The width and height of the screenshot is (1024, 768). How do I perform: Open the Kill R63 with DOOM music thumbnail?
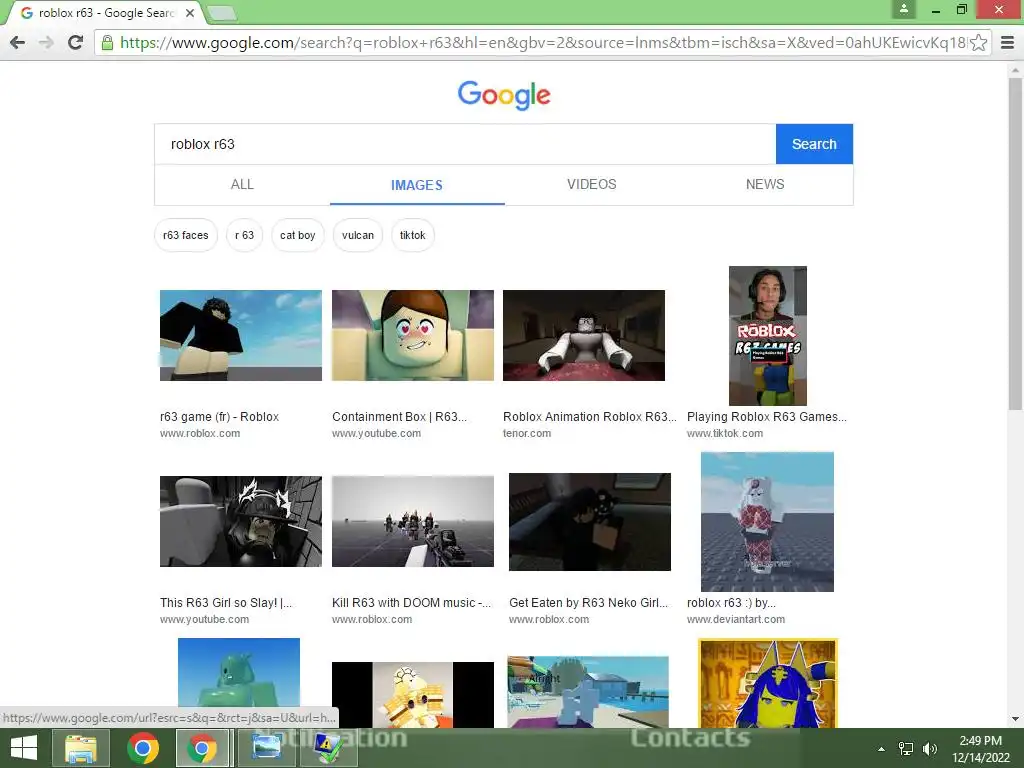[x=413, y=521]
